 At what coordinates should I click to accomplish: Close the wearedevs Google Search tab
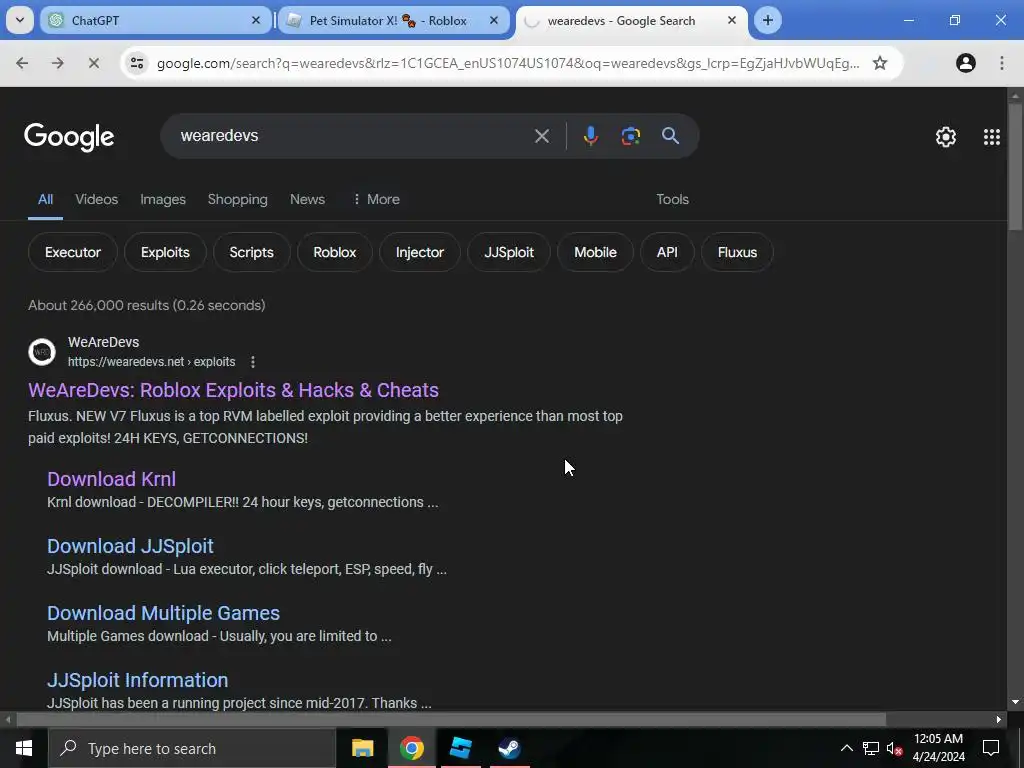pos(731,20)
